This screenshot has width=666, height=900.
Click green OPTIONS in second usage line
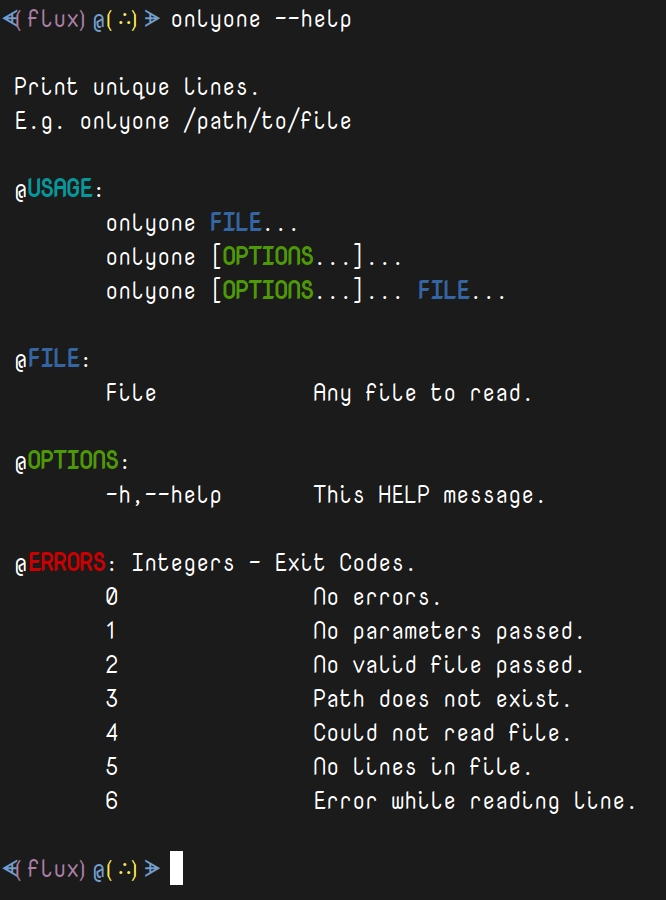pyautogui.click(x=268, y=257)
